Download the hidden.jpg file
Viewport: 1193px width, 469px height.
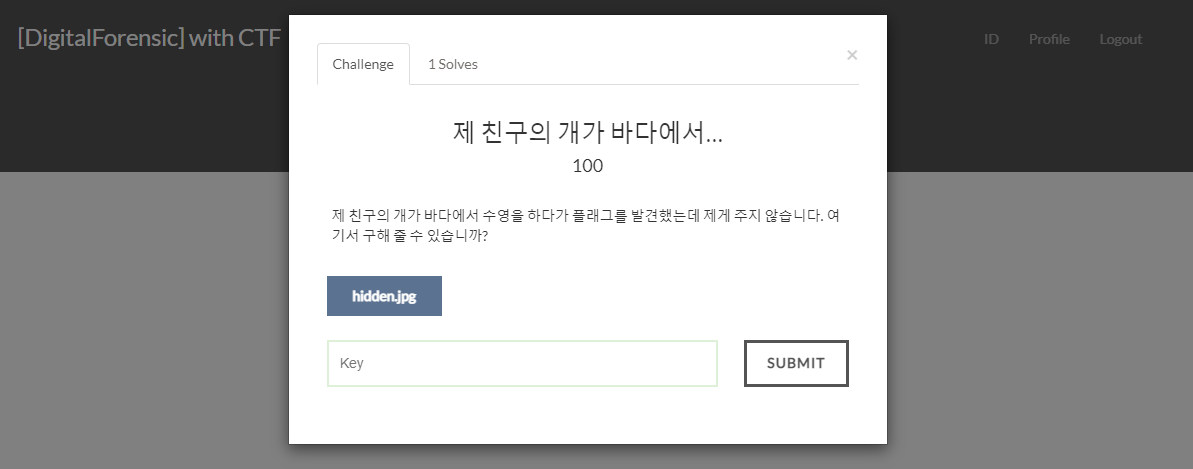(x=384, y=295)
